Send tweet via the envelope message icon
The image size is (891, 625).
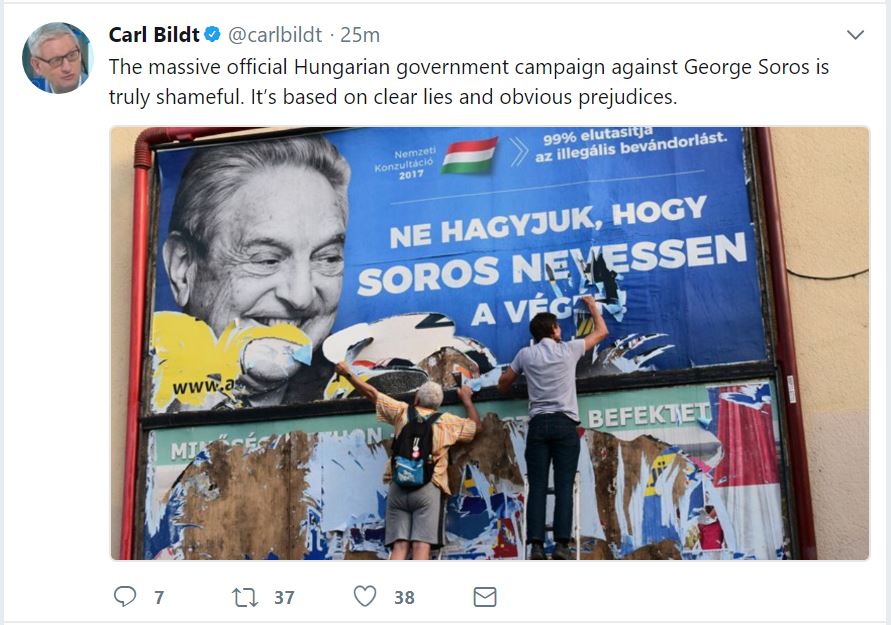click(x=485, y=597)
